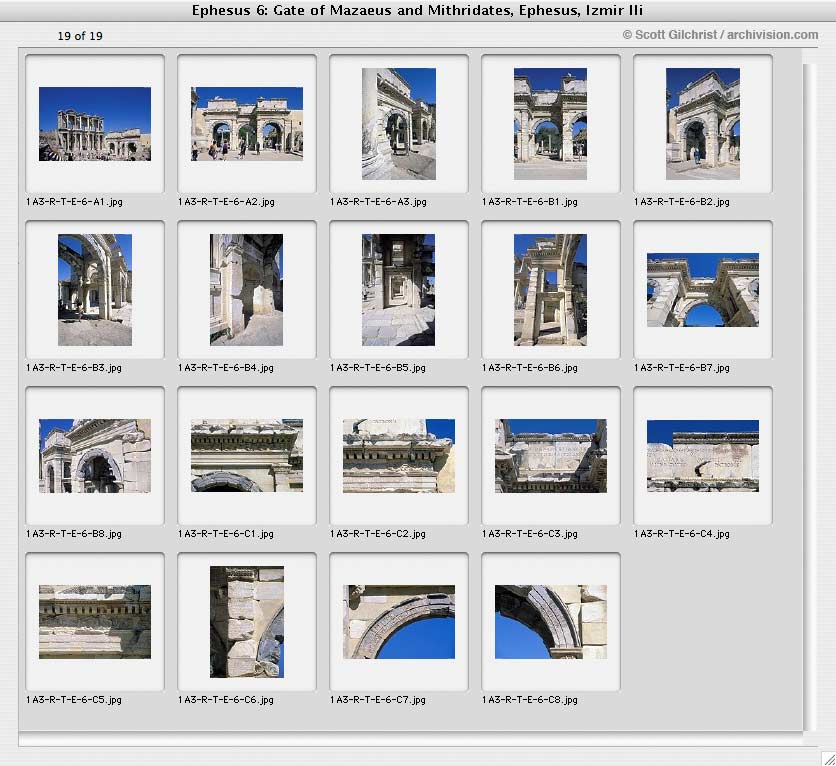Click the filename label 1A3-R-T-E-6-C5.jpg

click(74, 700)
